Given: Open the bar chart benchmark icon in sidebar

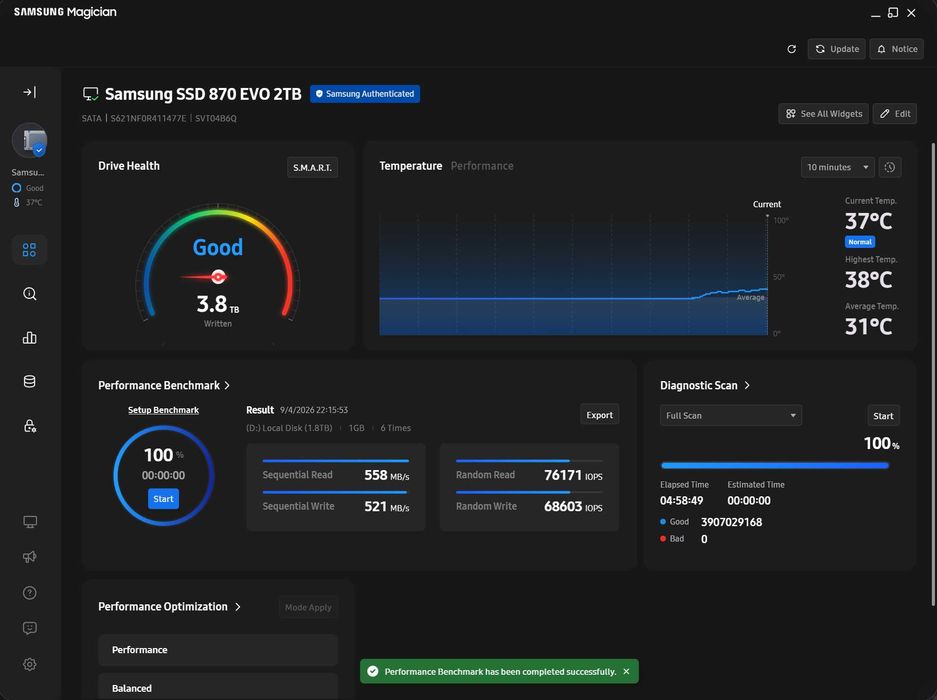Looking at the screenshot, I should [29, 338].
